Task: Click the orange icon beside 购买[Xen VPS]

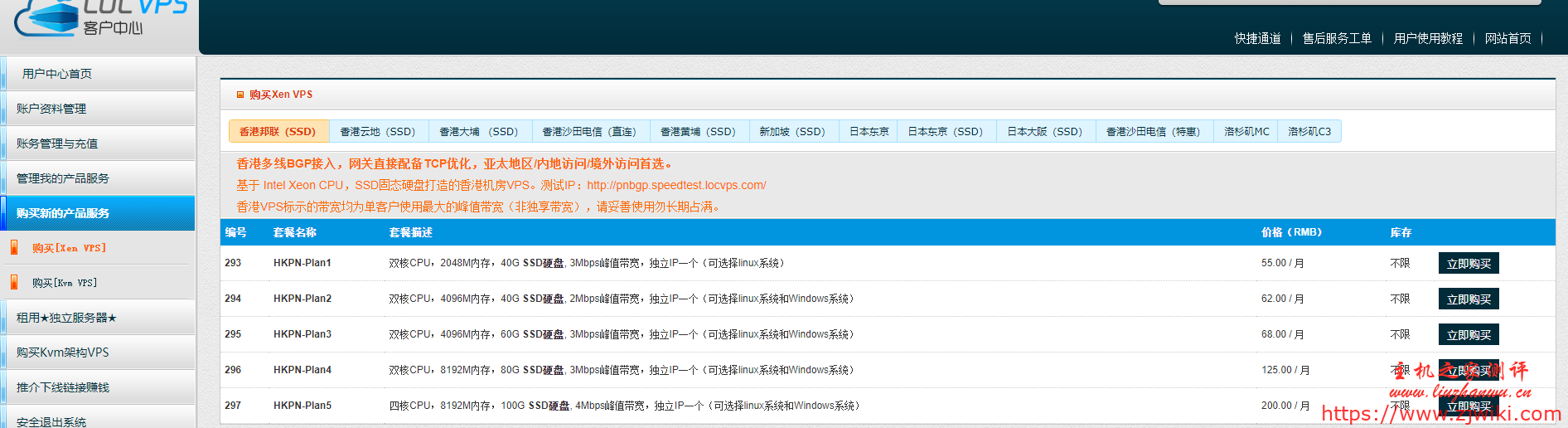Action: (x=14, y=247)
